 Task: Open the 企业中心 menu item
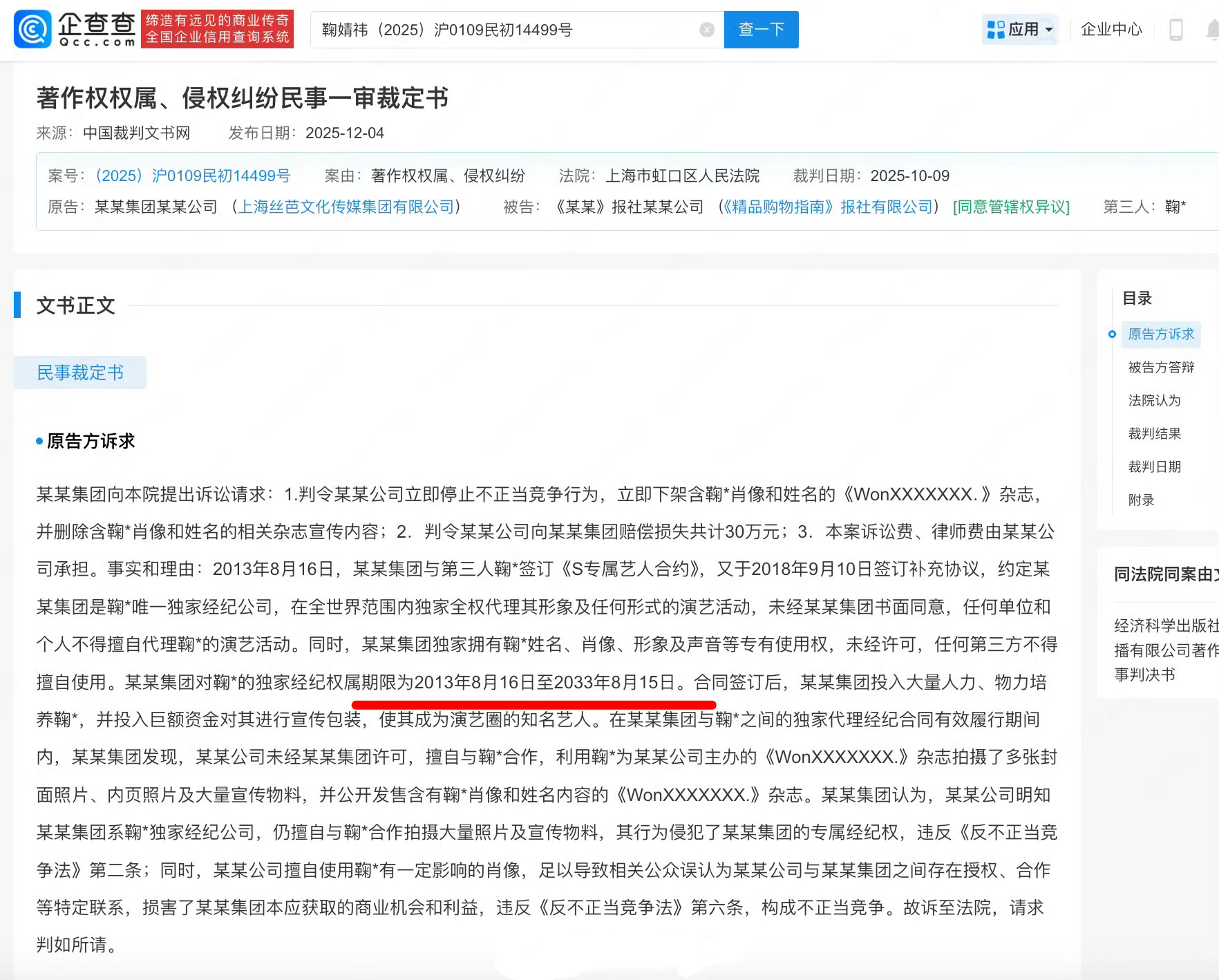(x=1110, y=29)
